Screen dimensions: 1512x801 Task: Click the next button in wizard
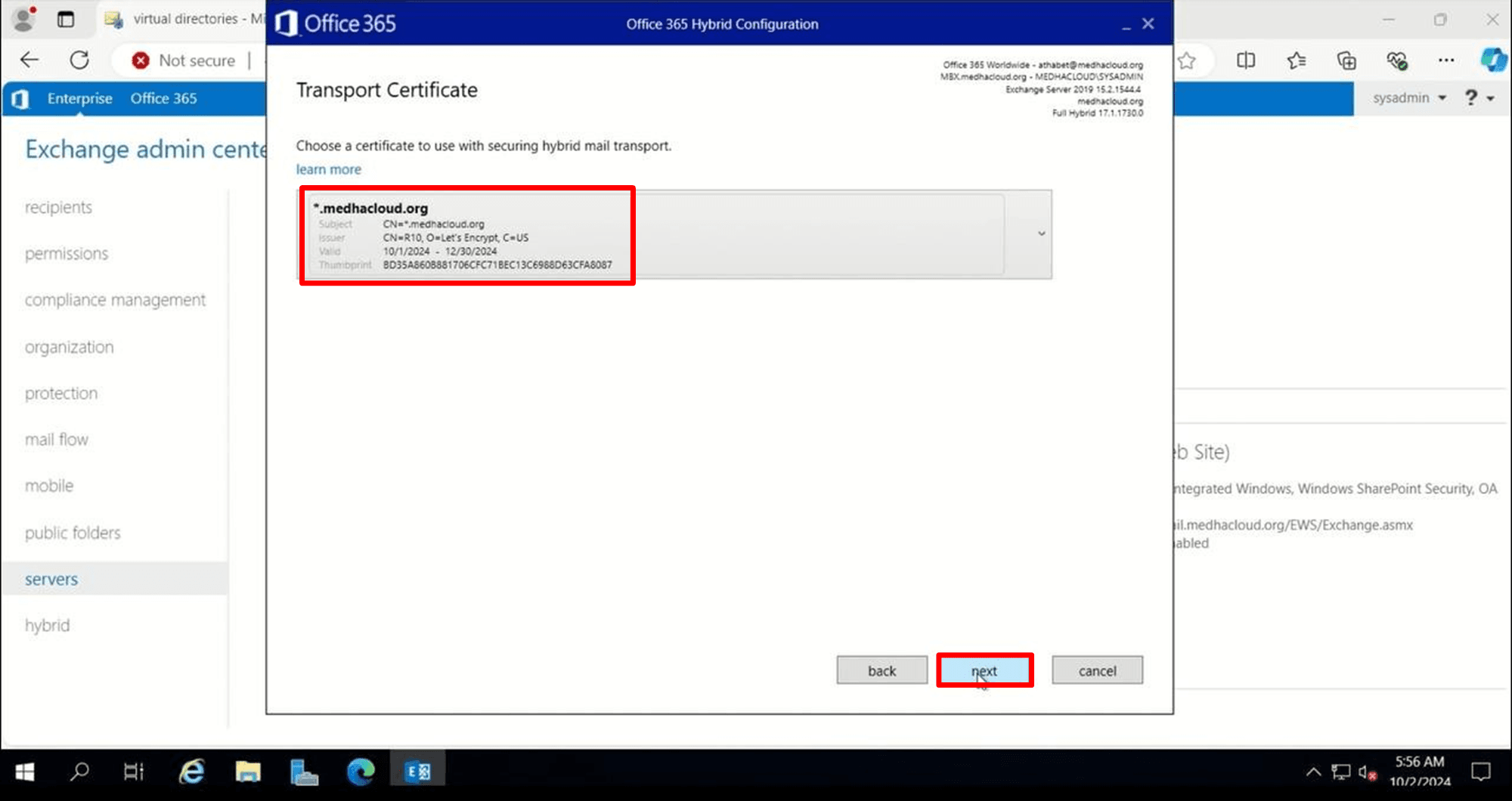(984, 670)
